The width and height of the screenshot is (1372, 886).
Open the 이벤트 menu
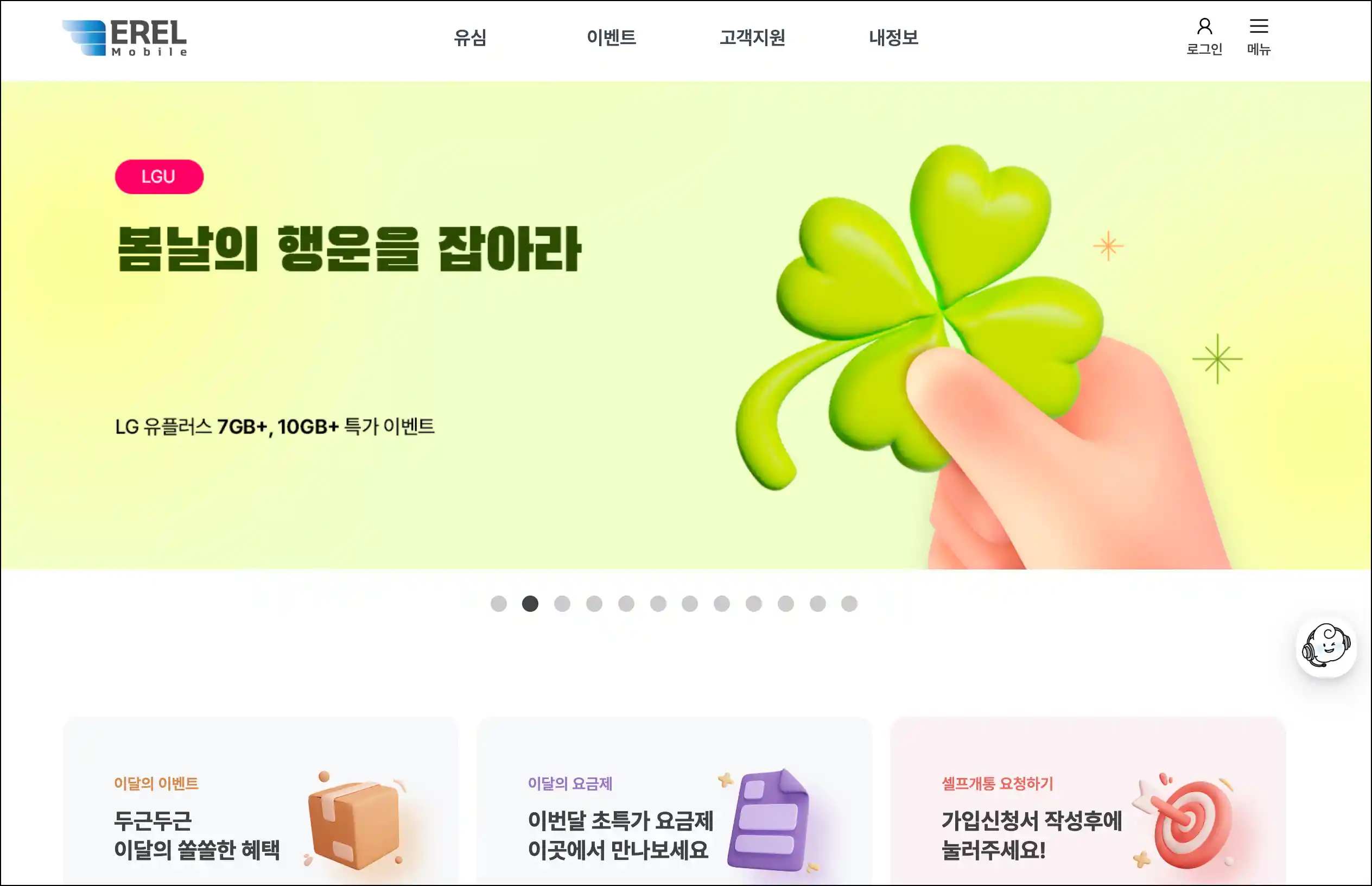[x=611, y=38]
